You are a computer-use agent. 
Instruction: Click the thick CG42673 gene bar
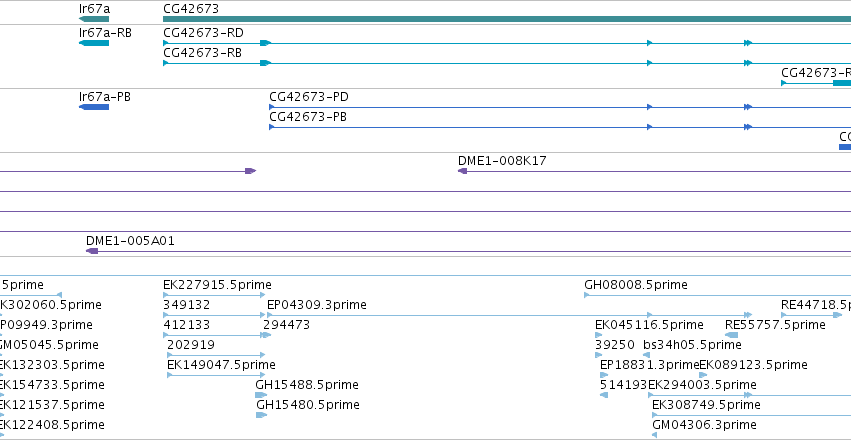[x=507, y=19]
